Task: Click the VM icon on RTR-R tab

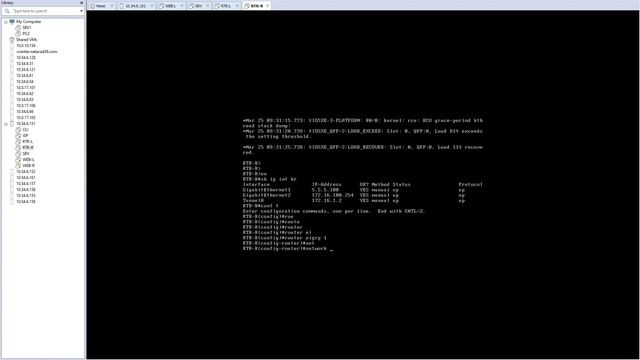Action: tap(247, 6)
